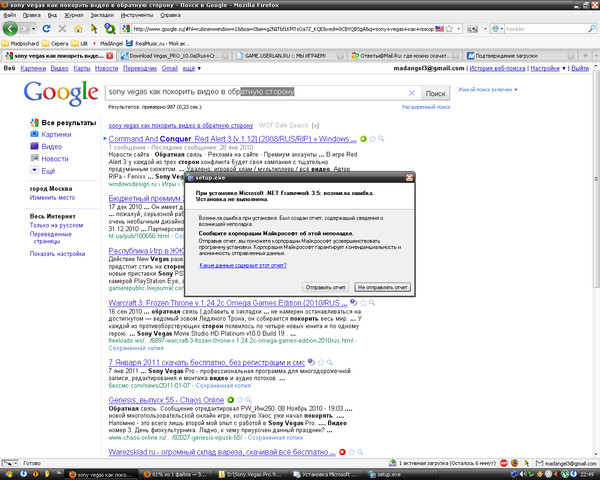Click the Новости icon in left sidebar
Image resolution: width=600 pixels, height=480 pixels.
(x=34, y=159)
